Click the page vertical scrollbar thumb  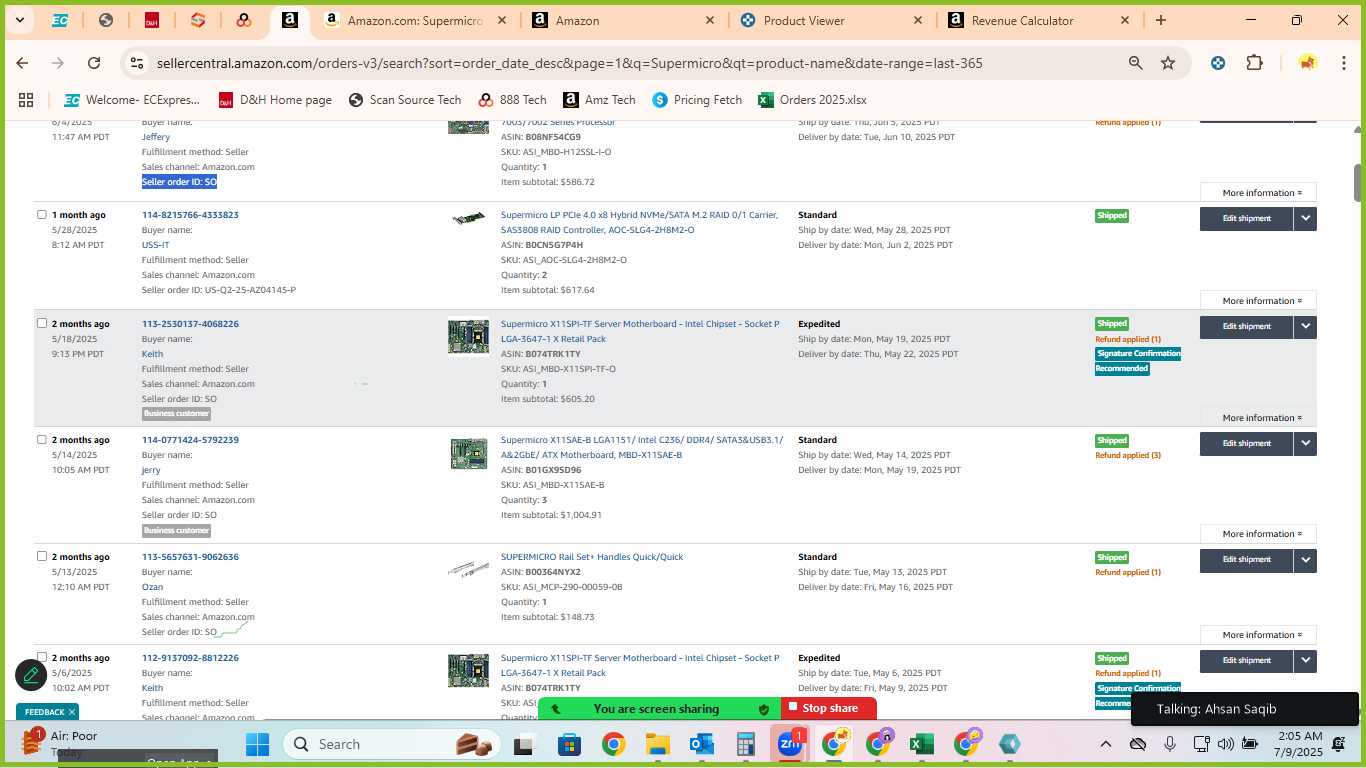(x=1358, y=181)
